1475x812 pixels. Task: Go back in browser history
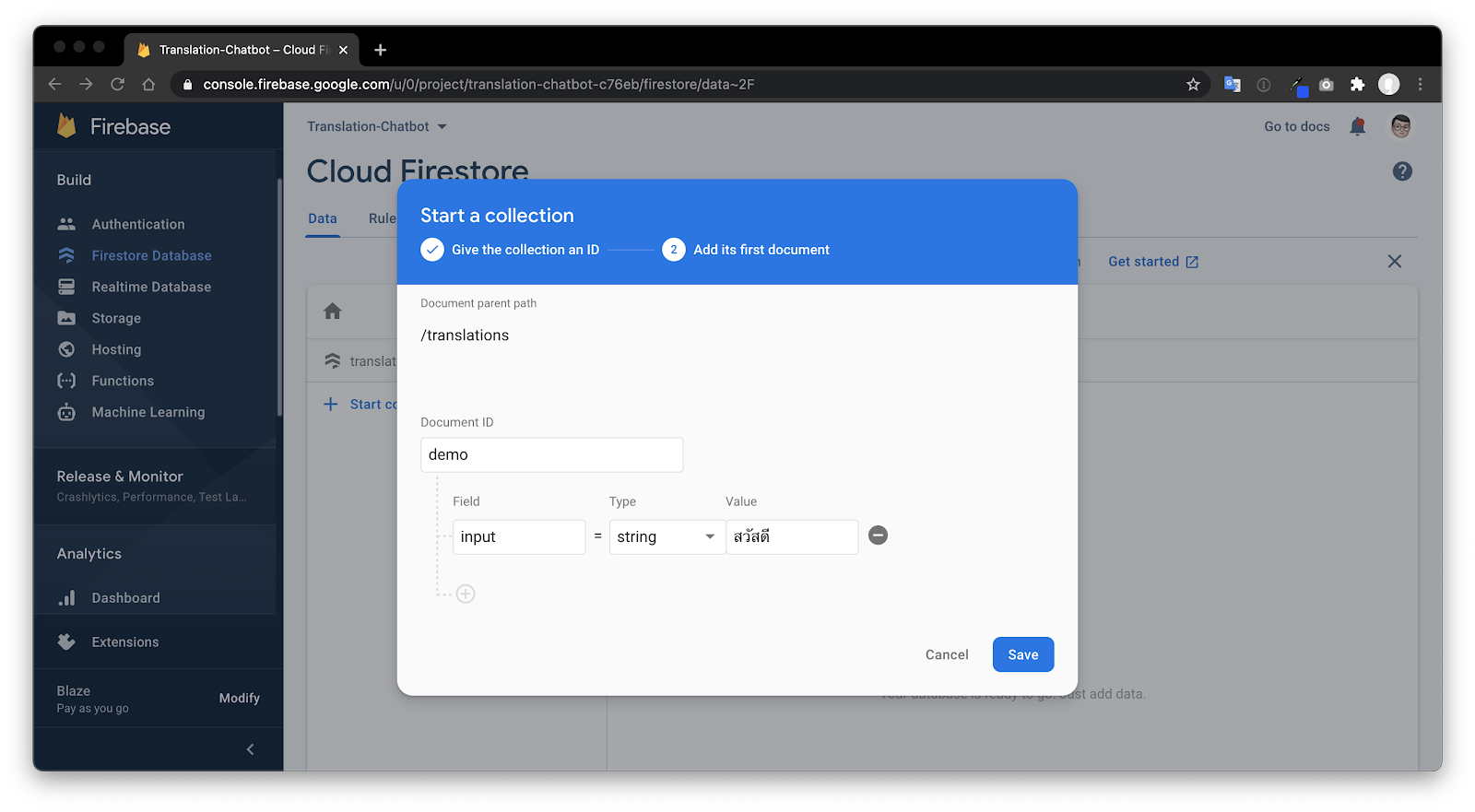(54, 85)
